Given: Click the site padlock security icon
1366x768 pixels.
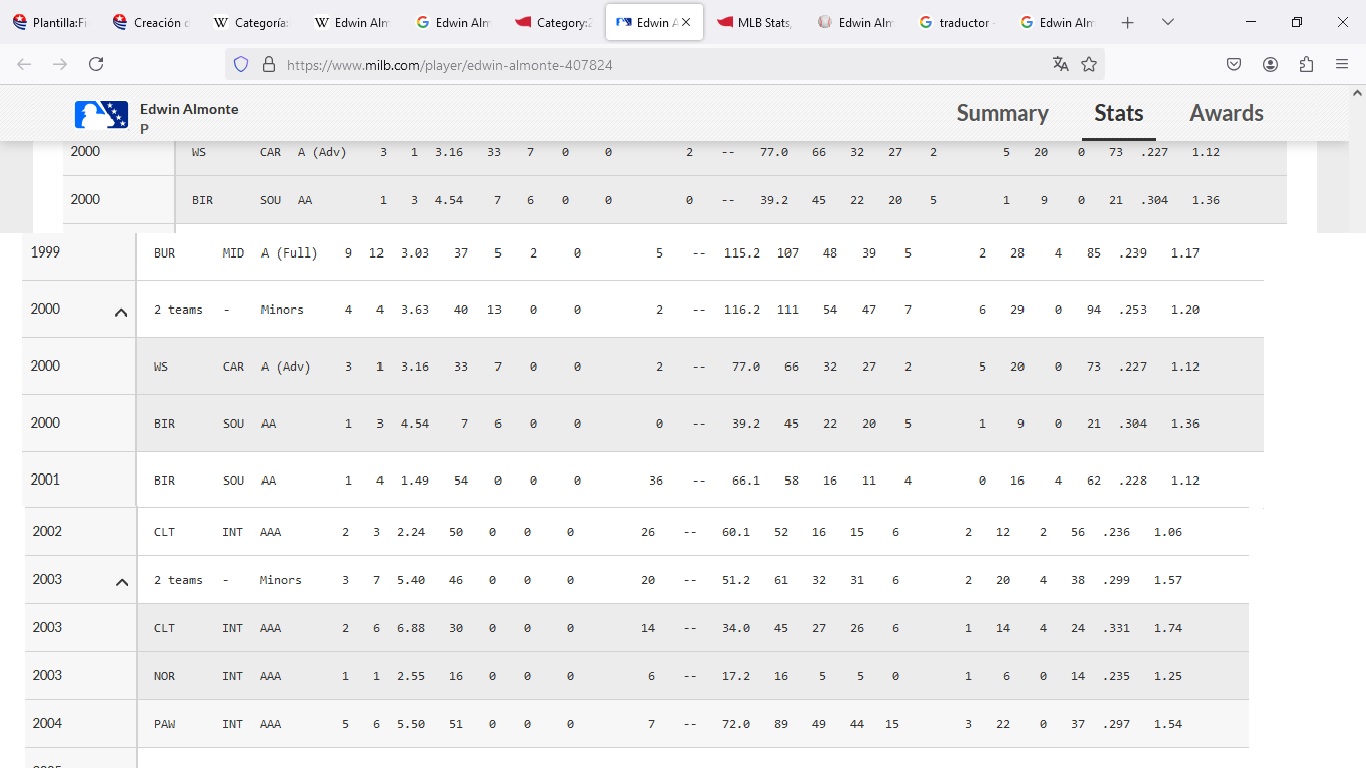Looking at the screenshot, I should click(x=268, y=64).
